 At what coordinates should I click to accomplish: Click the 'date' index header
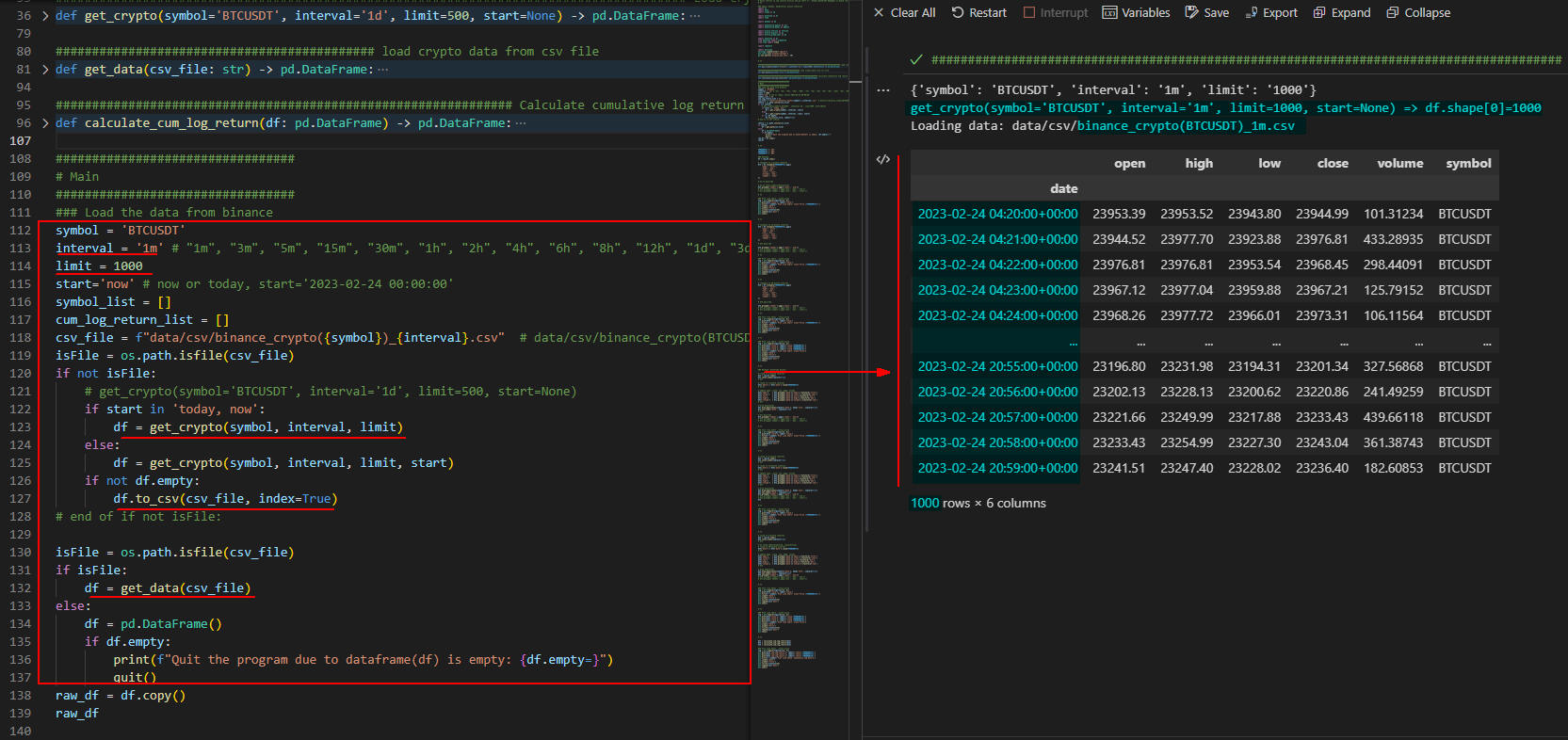(x=1064, y=189)
